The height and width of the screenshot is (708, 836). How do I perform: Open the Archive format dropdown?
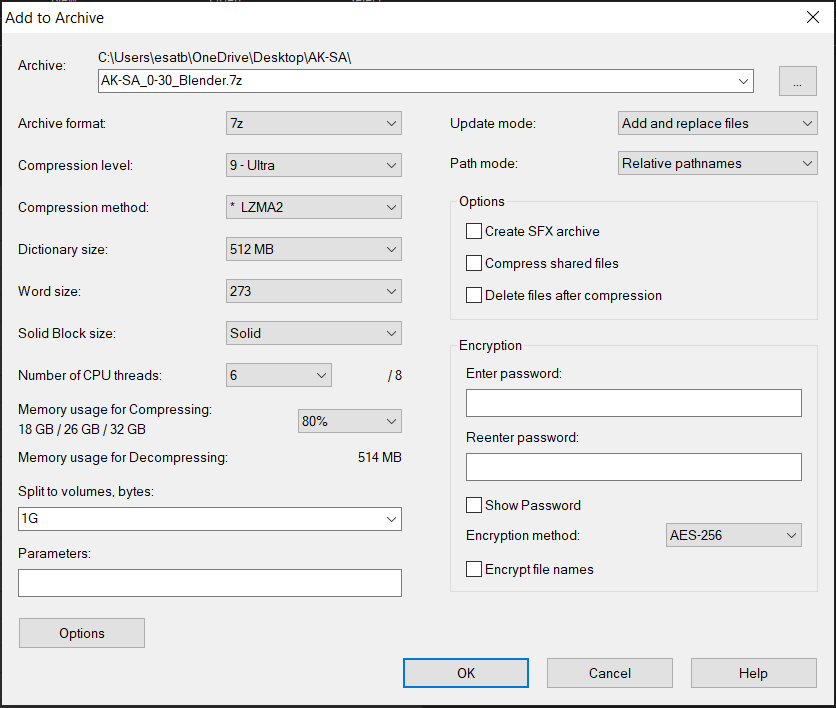[314, 124]
